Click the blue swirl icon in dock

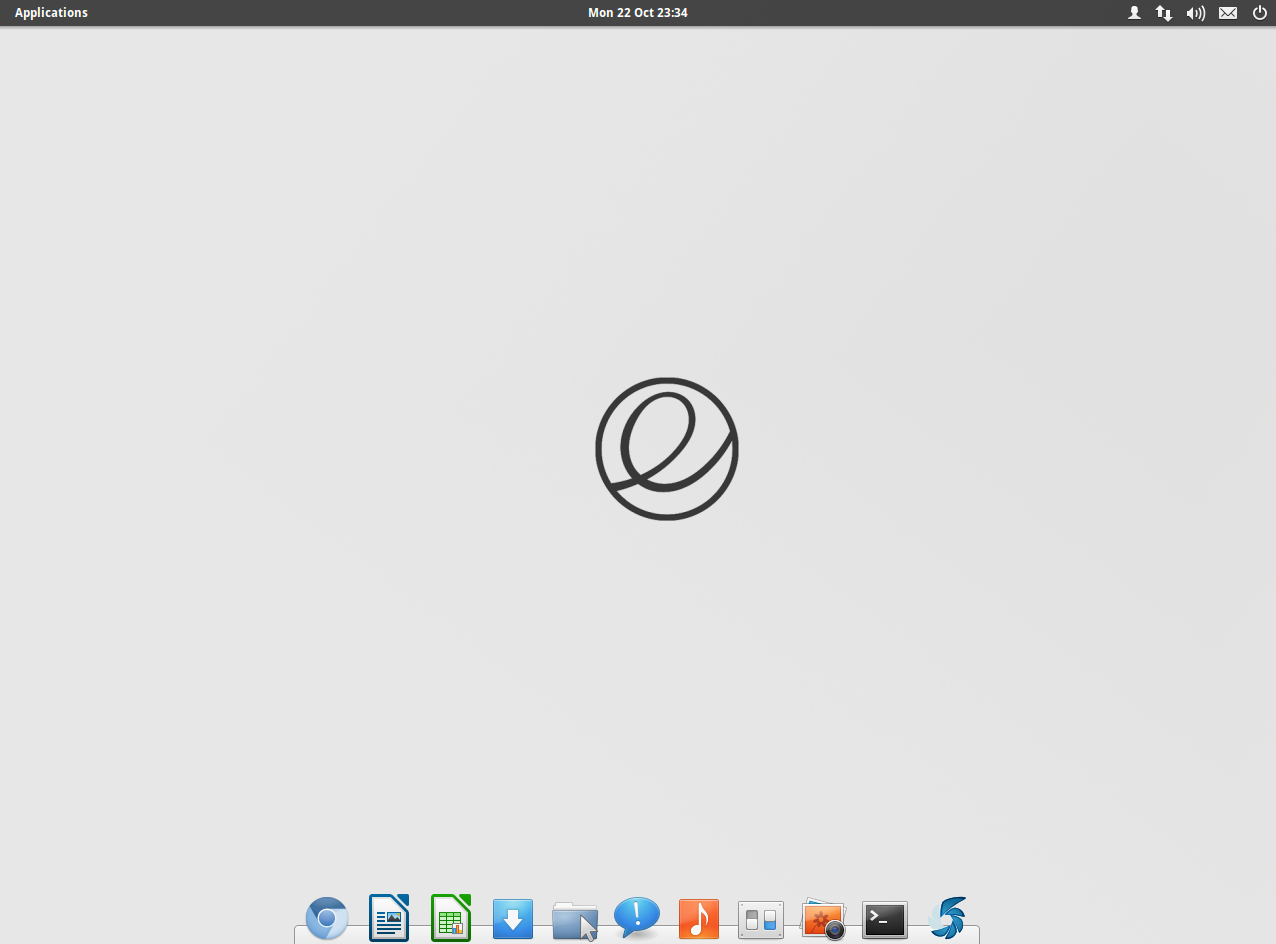tap(947, 918)
